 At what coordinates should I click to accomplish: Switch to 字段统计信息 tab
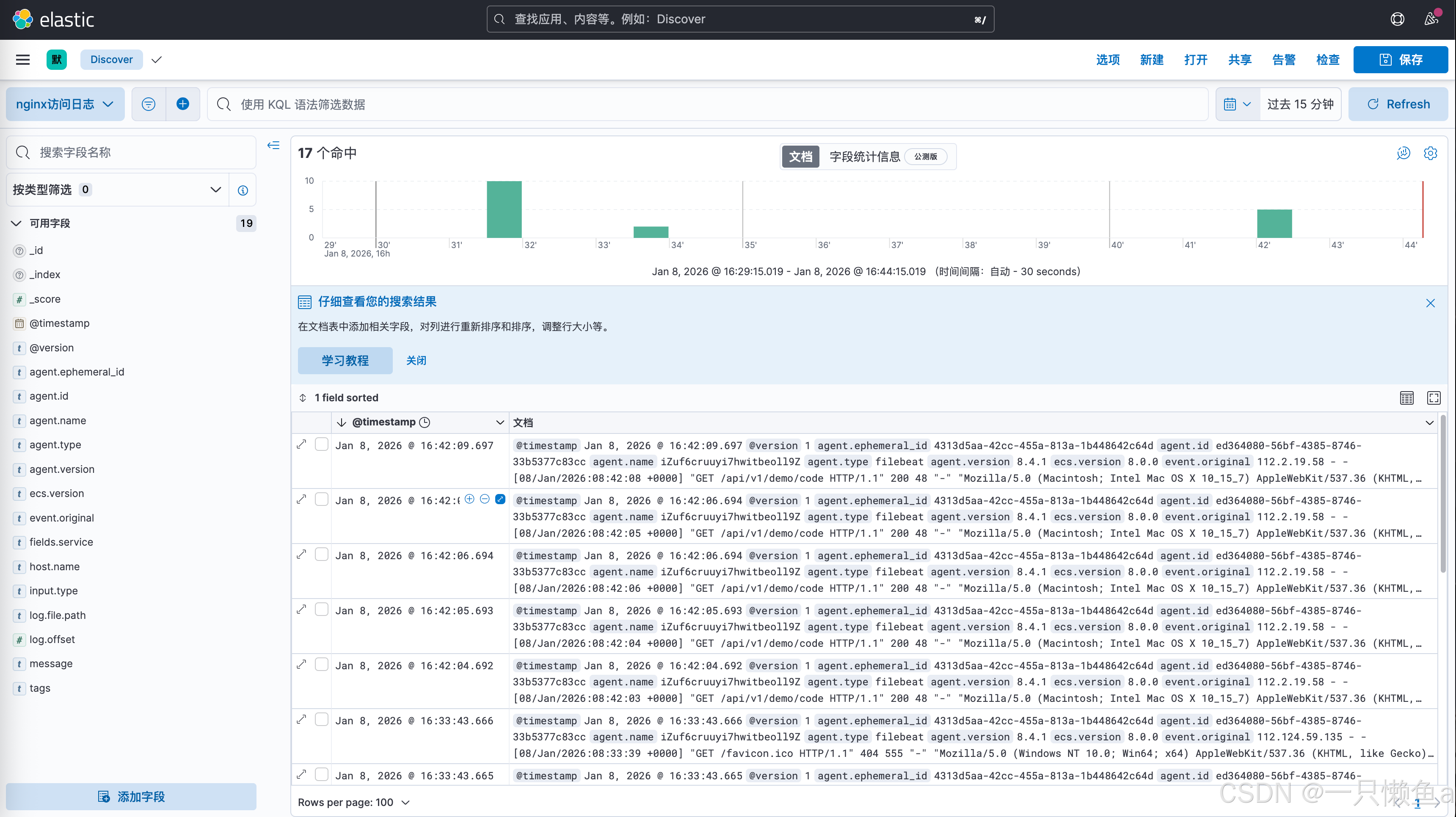click(864, 157)
